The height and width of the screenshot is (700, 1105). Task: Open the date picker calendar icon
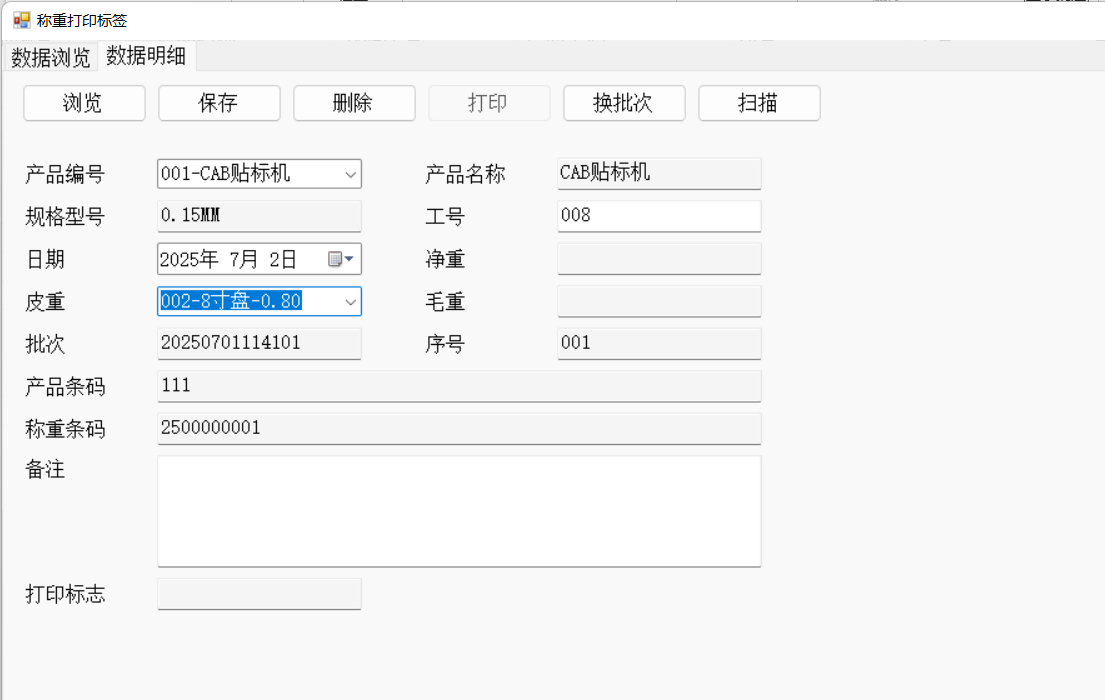coord(340,260)
